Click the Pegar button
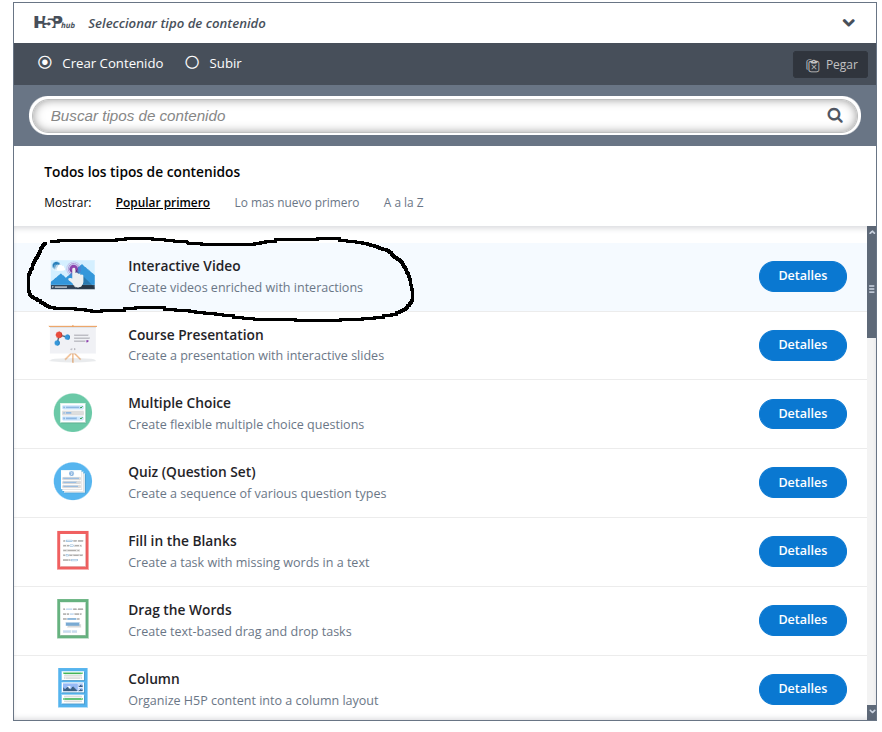Screen dimensions: 882x732 click(830, 65)
